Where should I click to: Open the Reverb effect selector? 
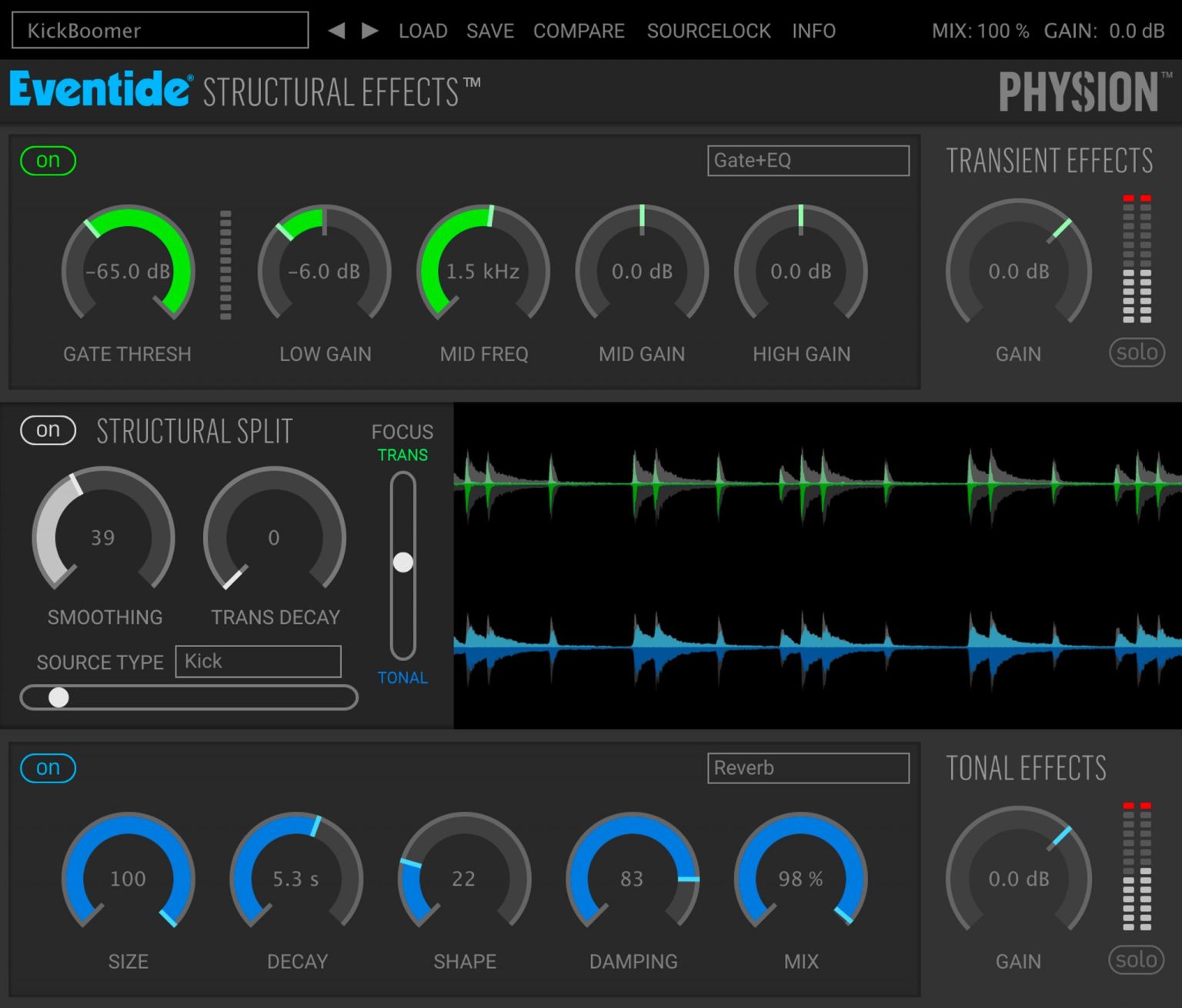coord(807,767)
